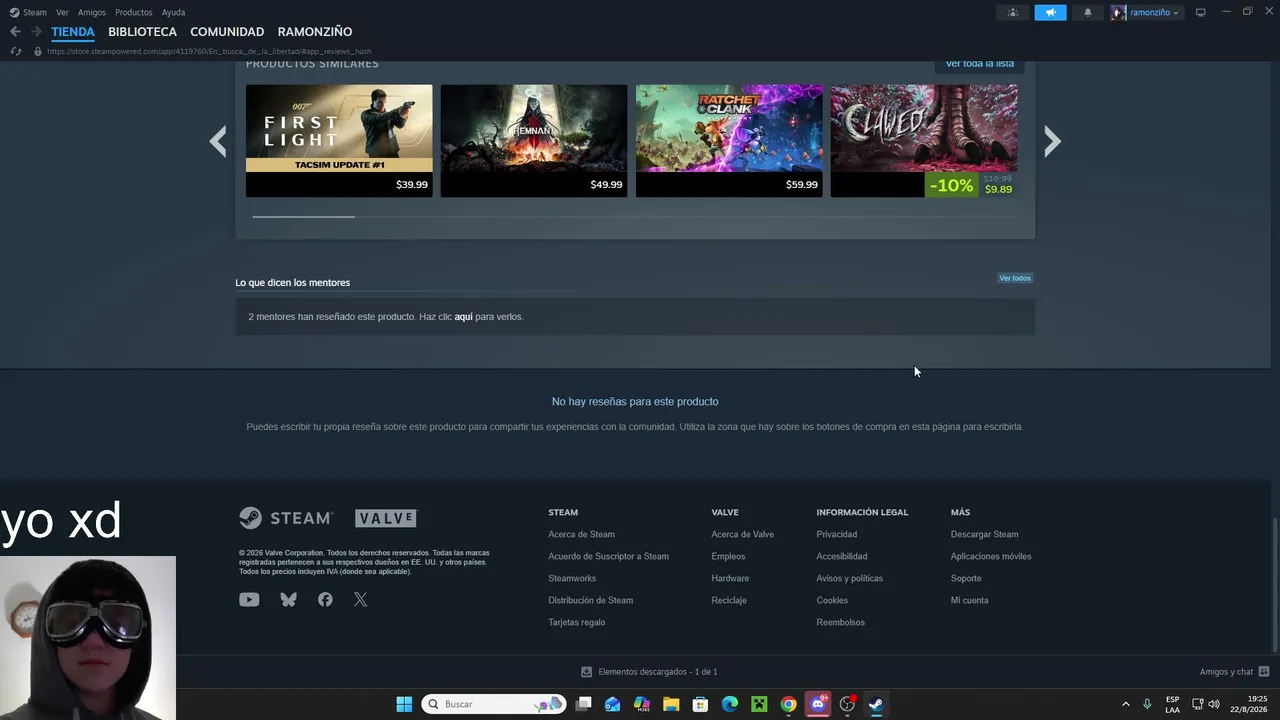
Task: Click the store URL address text
Action: tap(209, 51)
